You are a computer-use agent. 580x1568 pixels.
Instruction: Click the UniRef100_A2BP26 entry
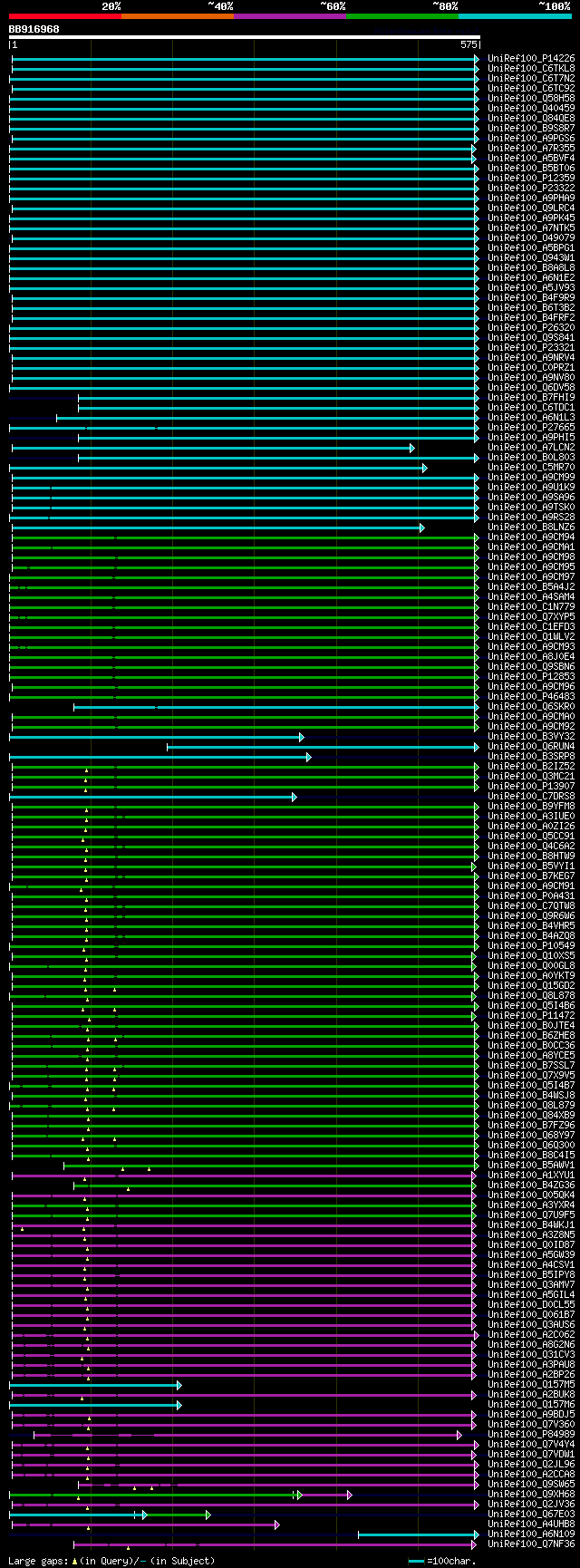click(x=531, y=1375)
